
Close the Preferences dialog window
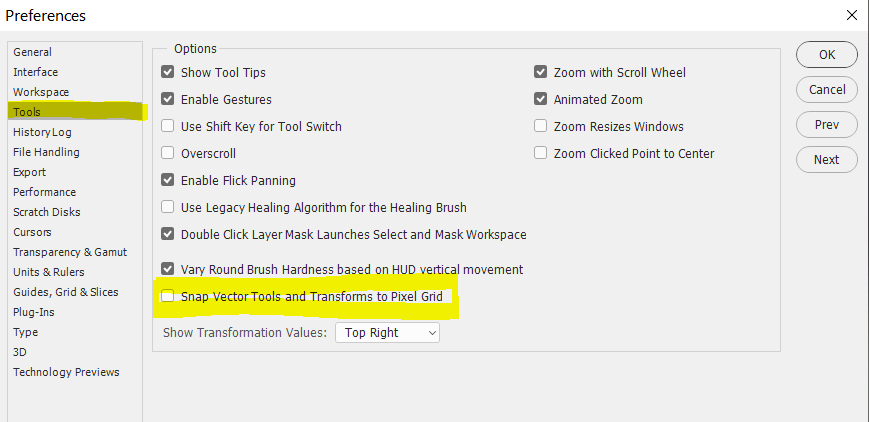coord(851,15)
